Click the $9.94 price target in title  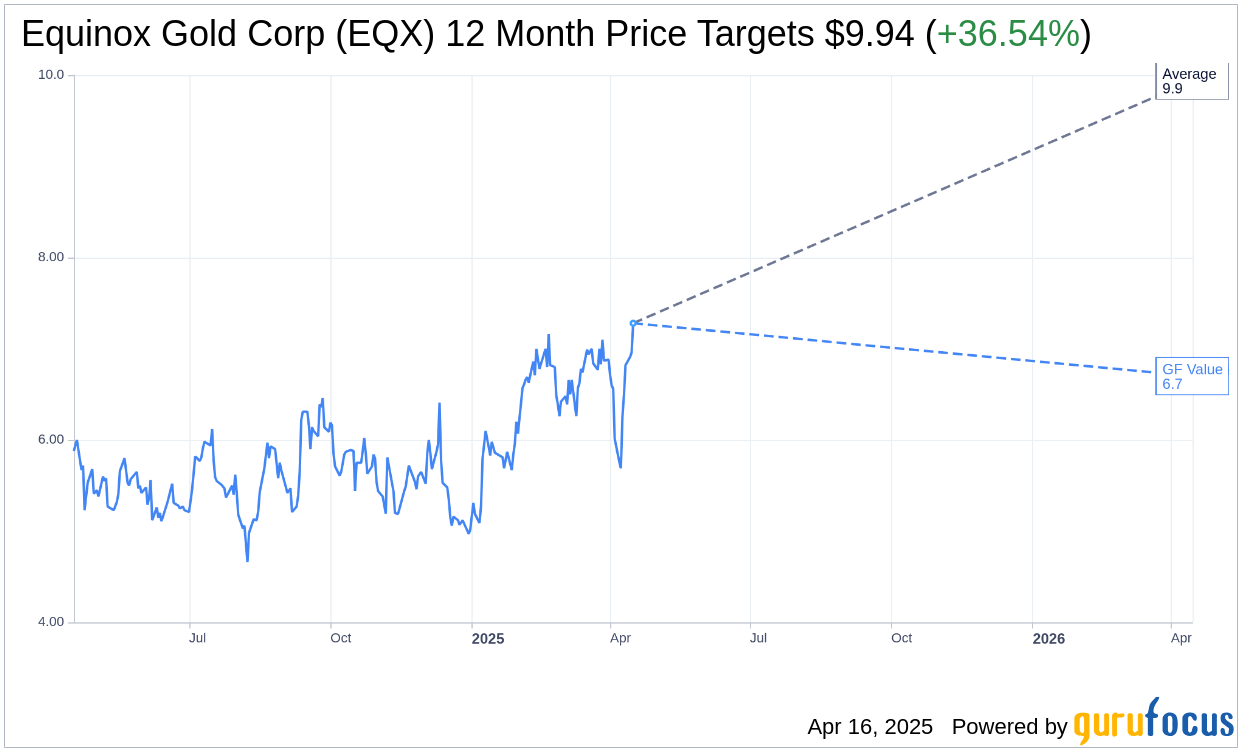(869, 34)
